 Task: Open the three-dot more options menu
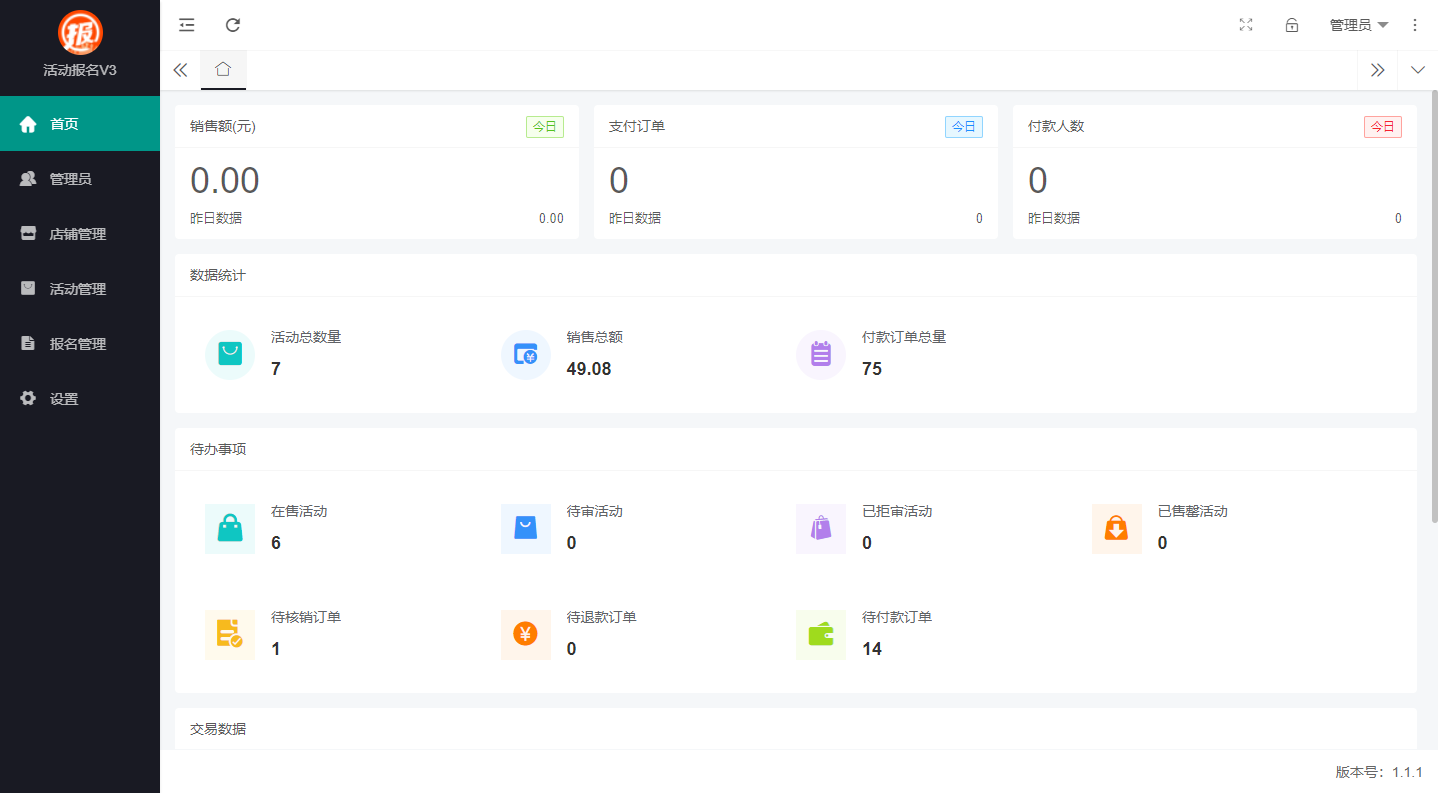(x=1415, y=25)
